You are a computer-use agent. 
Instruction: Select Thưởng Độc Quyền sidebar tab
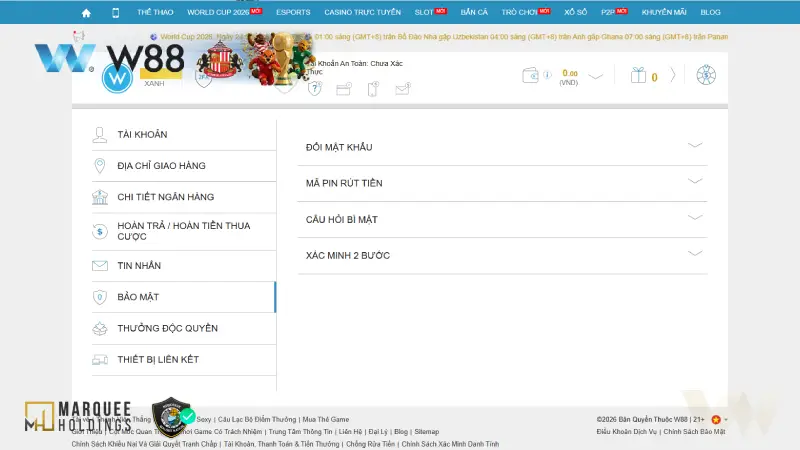click(184, 329)
